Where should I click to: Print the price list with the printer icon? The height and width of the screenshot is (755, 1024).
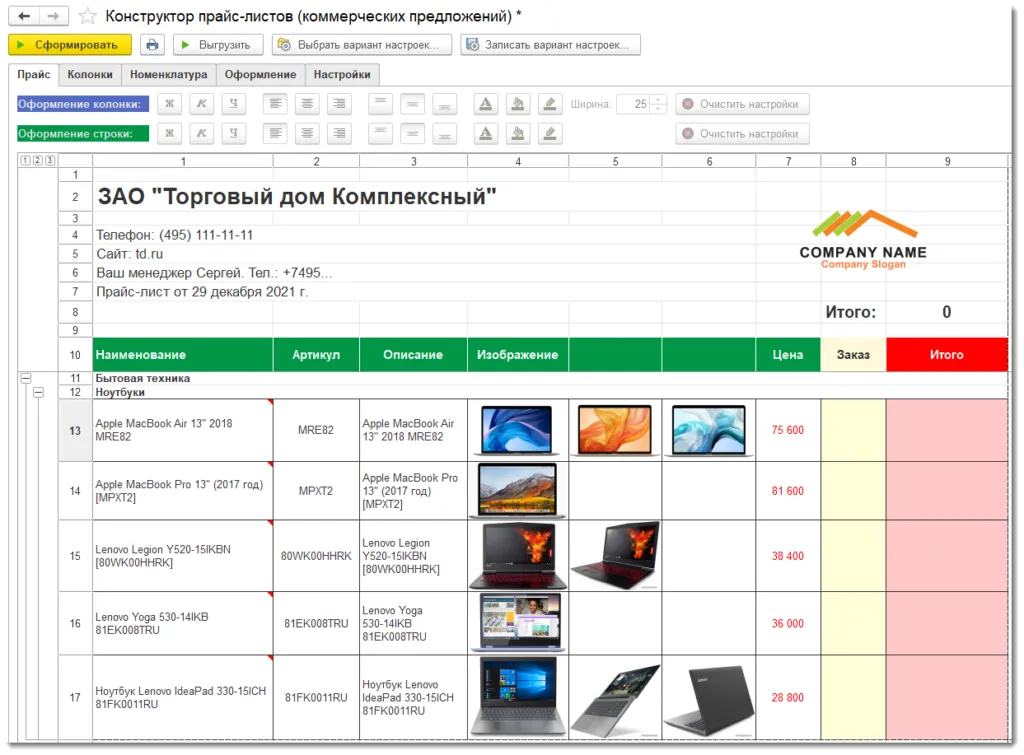(152, 45)
